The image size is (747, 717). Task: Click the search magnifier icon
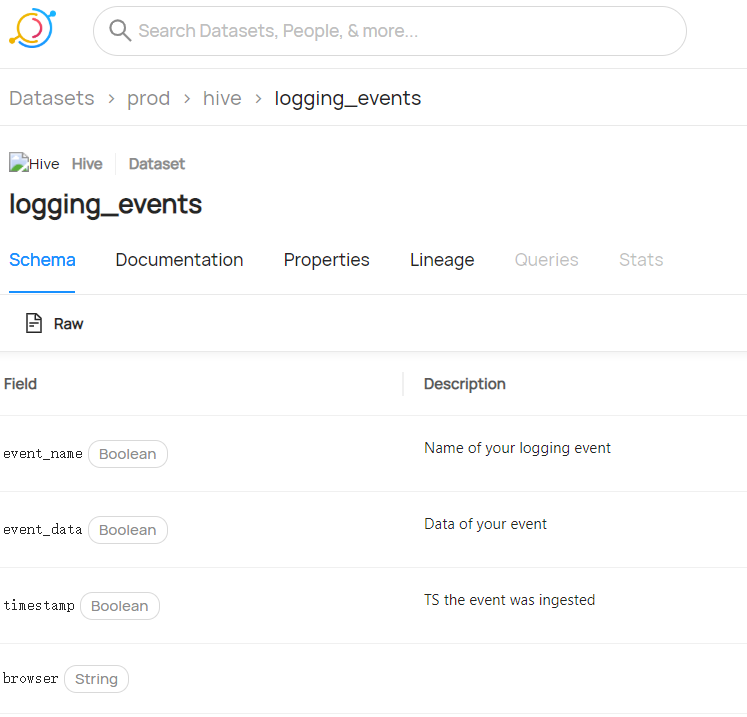[x=120, y=30]
